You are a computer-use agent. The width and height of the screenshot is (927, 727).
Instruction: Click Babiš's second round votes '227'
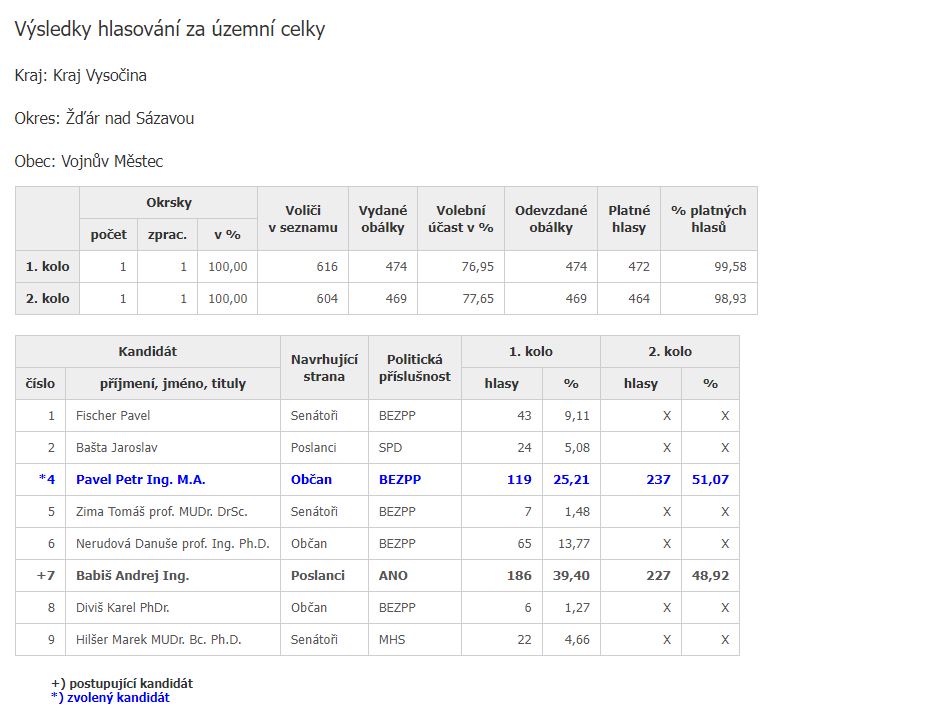tap(658, 575)
